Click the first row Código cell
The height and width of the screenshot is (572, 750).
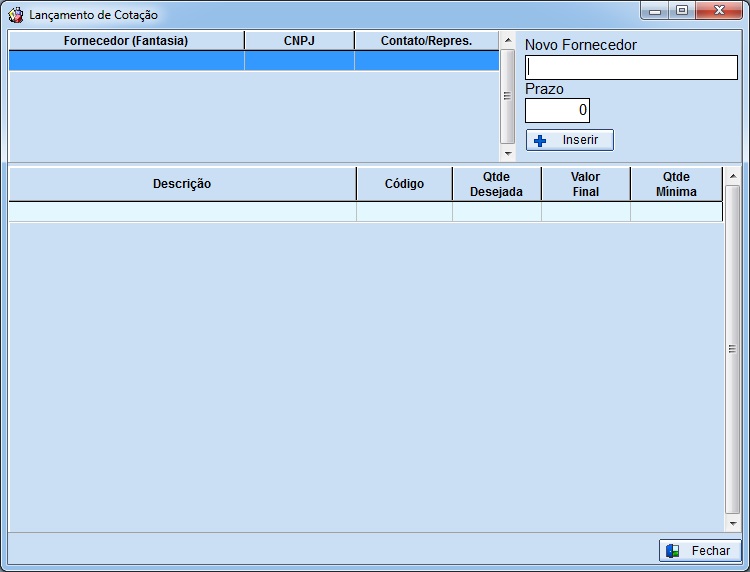pyautogui.click(x=404, y=212)
